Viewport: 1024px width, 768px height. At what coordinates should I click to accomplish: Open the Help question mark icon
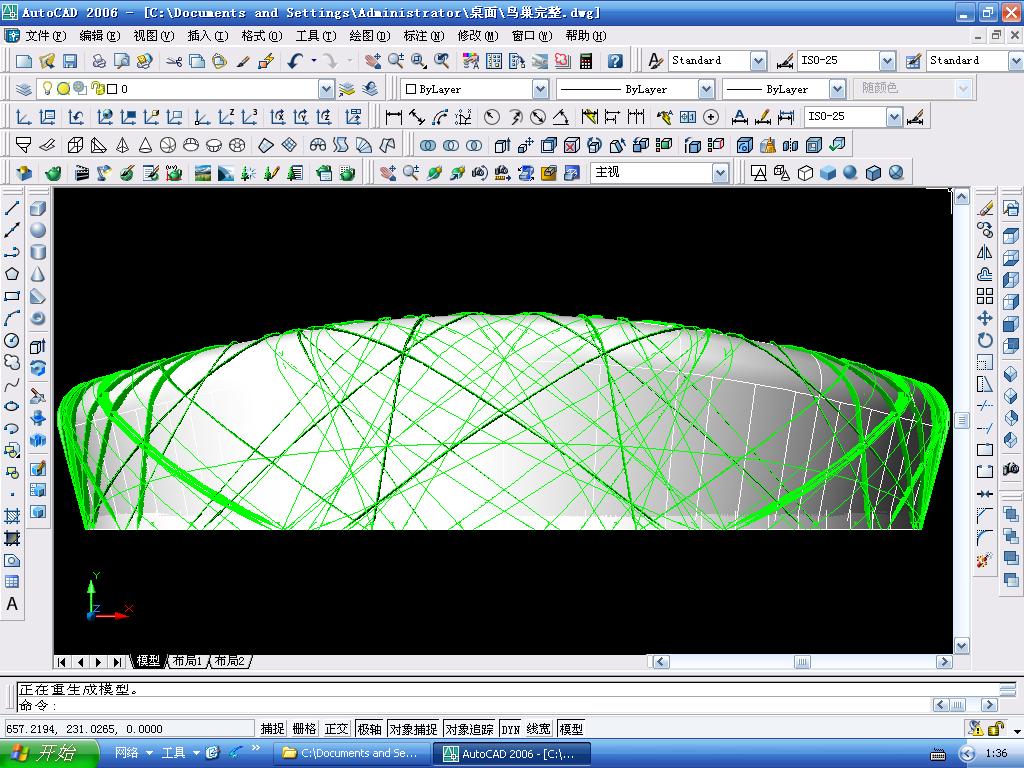click(x=615, y=61)
